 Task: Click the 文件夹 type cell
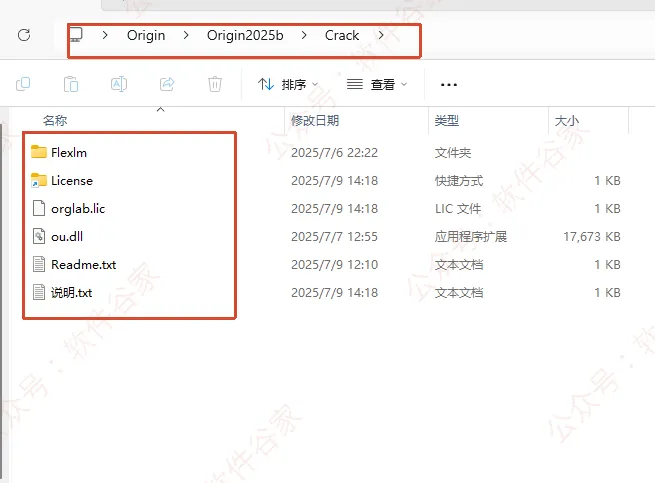pos(453,153)
